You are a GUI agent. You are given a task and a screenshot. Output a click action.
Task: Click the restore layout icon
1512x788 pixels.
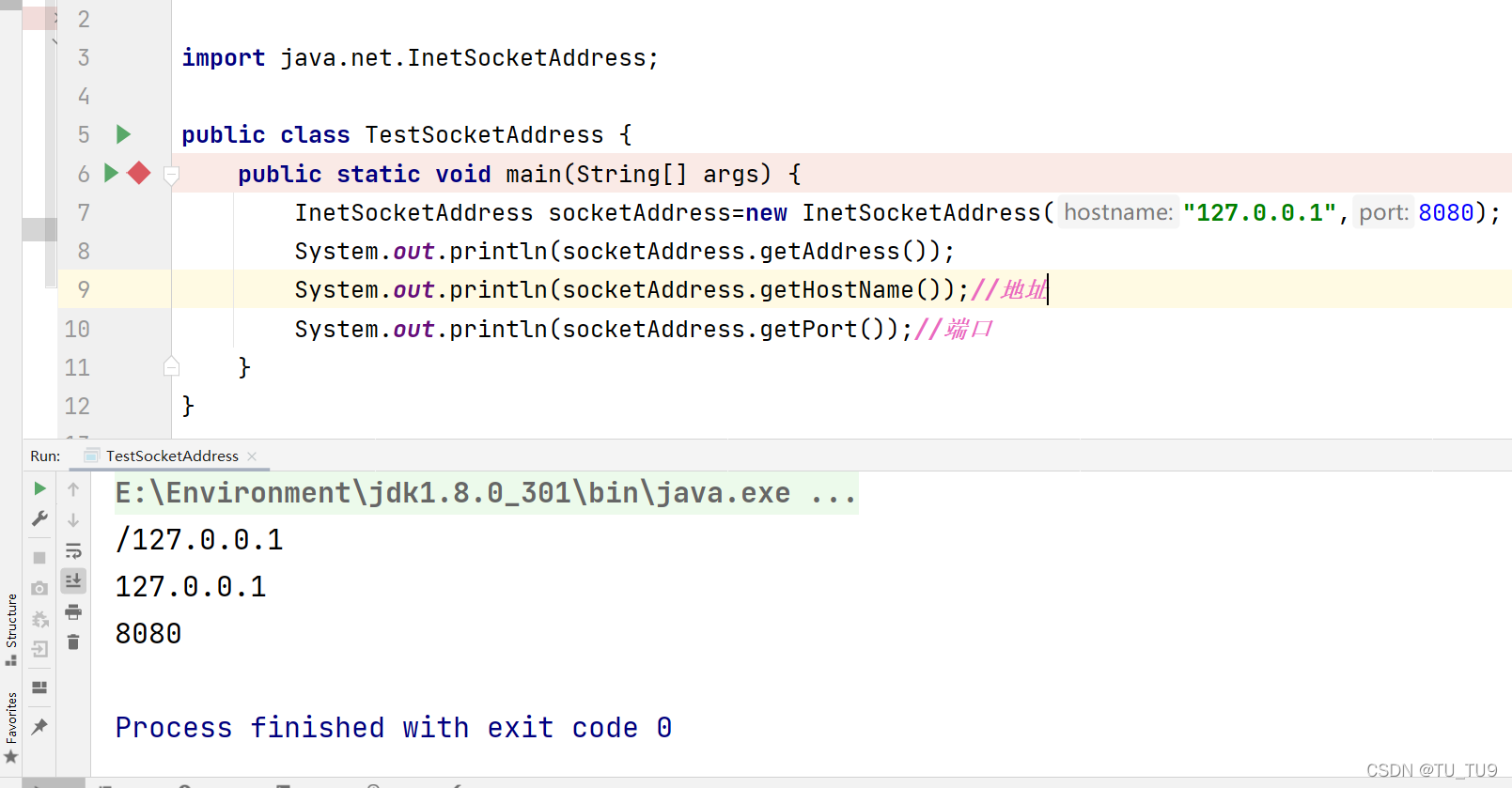39,688
